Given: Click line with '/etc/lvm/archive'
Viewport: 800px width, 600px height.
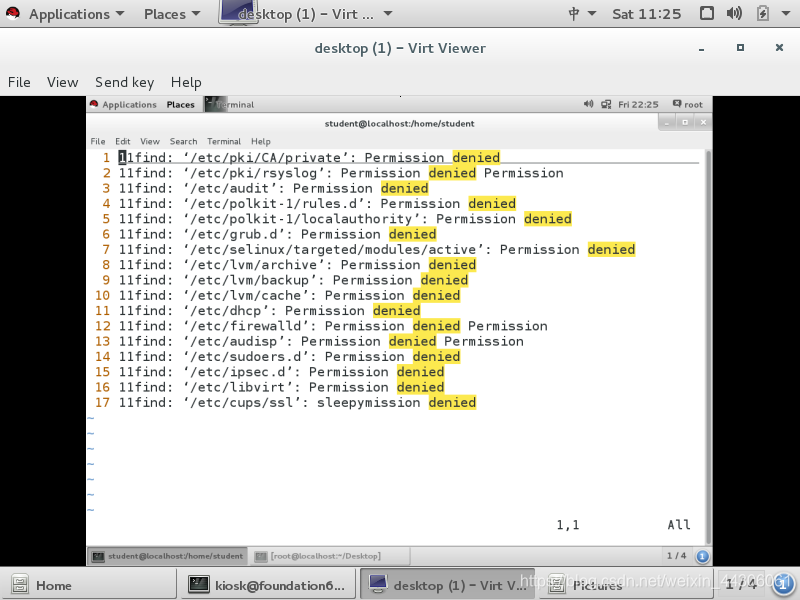Looking at the screenshot, I should point(297,265).
